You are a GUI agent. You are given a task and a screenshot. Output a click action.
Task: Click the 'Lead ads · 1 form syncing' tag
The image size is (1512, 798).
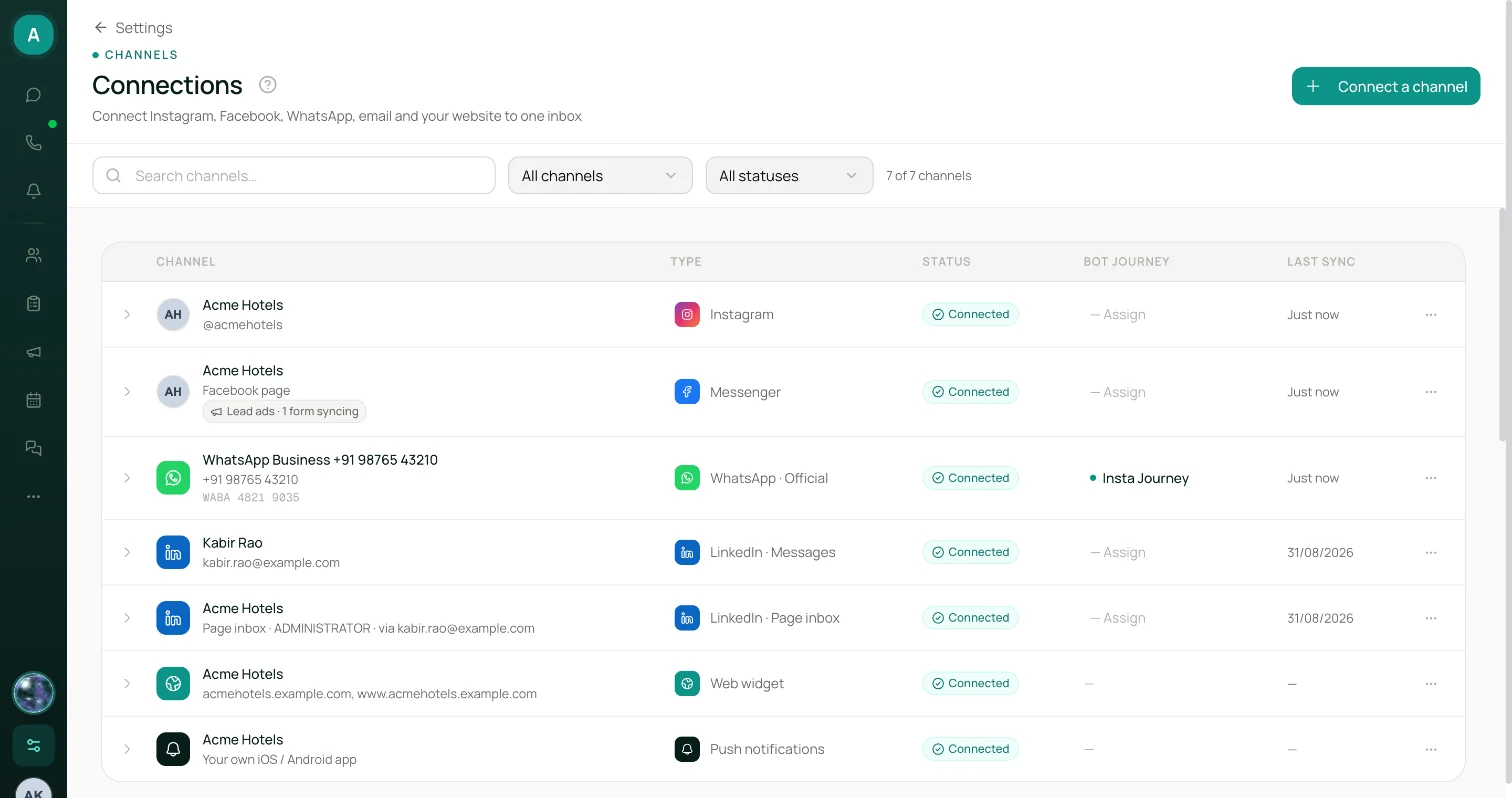[285, 411]
